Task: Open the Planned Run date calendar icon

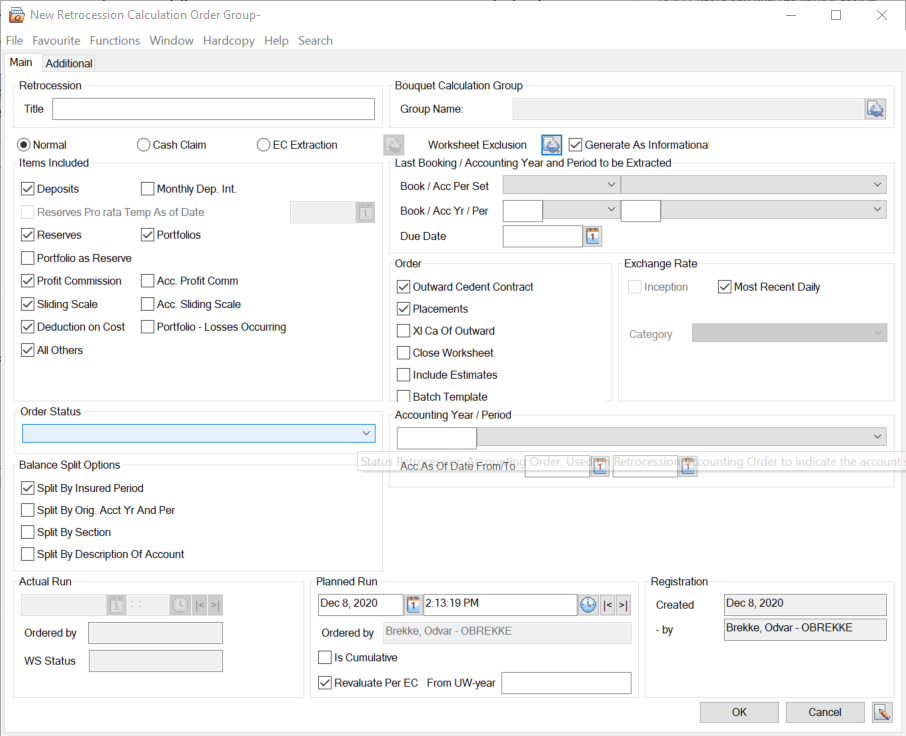Action: click(x=414, y=604)
